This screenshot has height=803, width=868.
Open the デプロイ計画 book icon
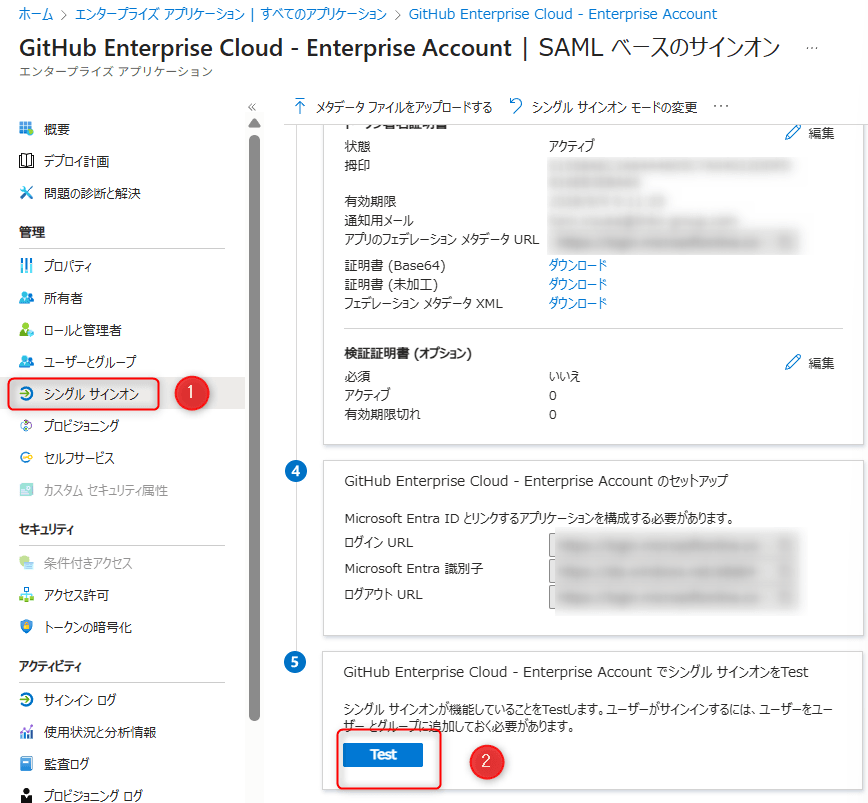pyautogui.click(x=26, y=161)
